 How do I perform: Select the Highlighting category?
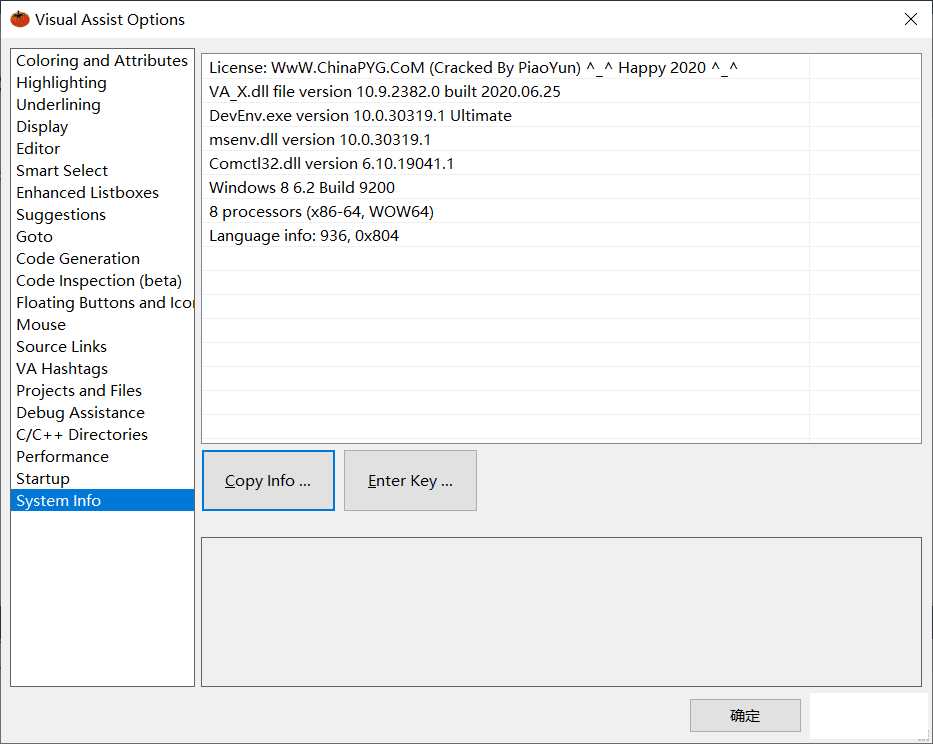pyautogui.click(x=102, y=83)
